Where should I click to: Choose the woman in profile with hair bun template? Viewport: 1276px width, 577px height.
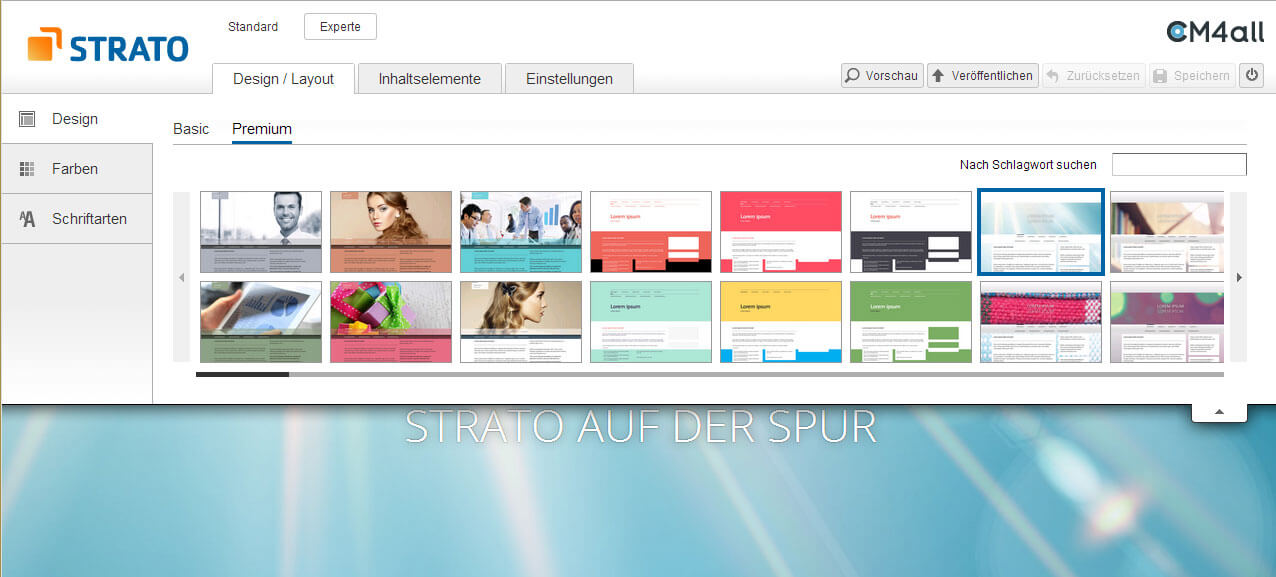[521, 322]
